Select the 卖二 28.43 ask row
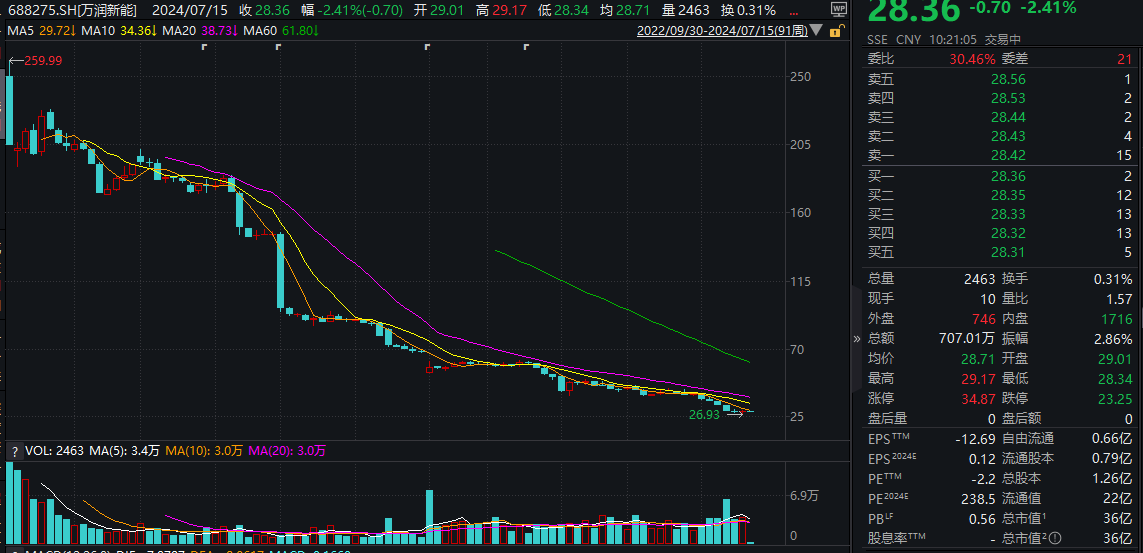Viewport: 1143px width, 553px height. [x=1000, y=136]
